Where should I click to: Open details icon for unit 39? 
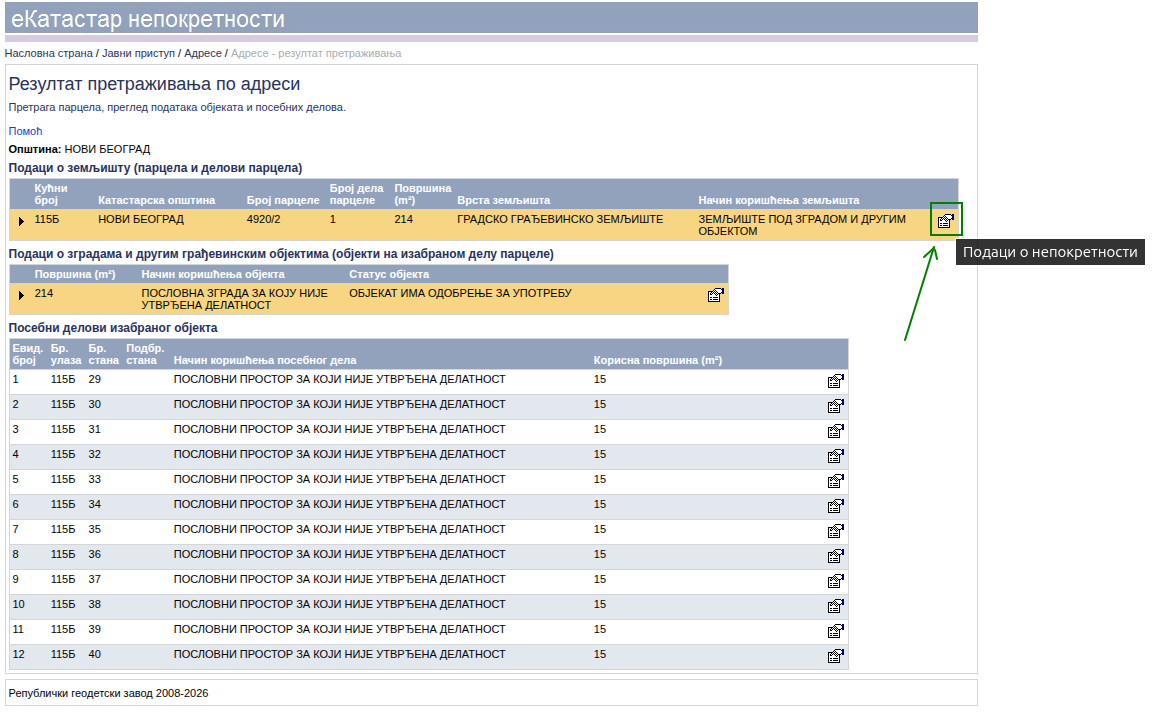(x=835, y=631)
